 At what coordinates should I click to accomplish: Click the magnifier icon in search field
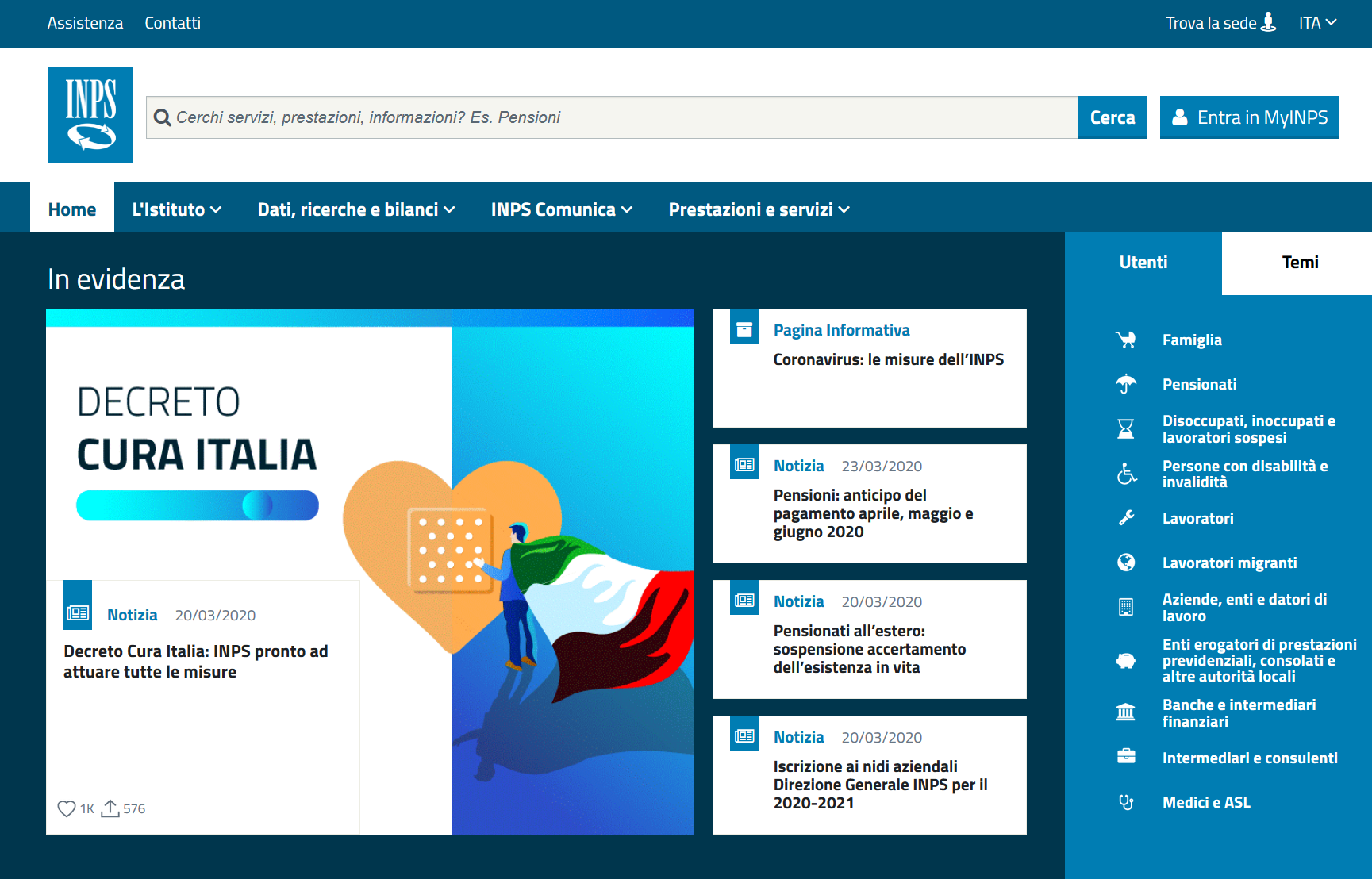pyautogui.click(x=162, y=118)
